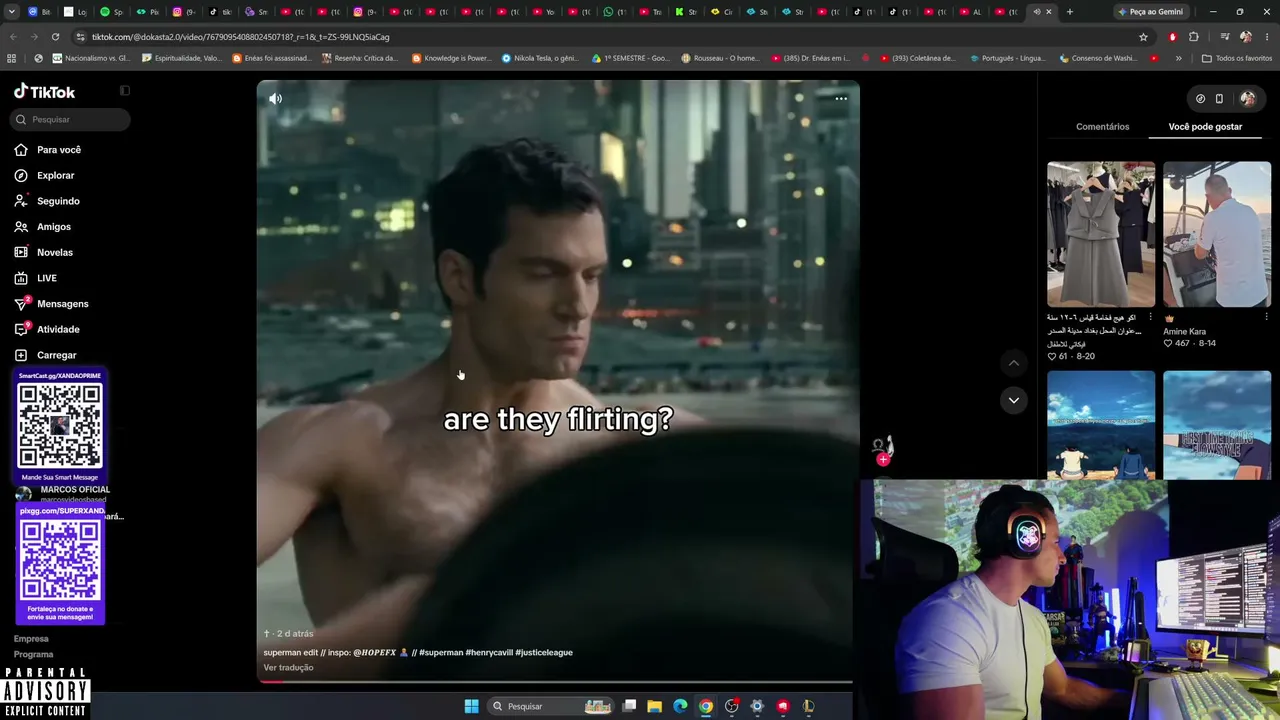Click the Peça ao Gemini button
Image resolution: width=1280 pixels, height=720 pixels.
click(x=1153, y=12)
